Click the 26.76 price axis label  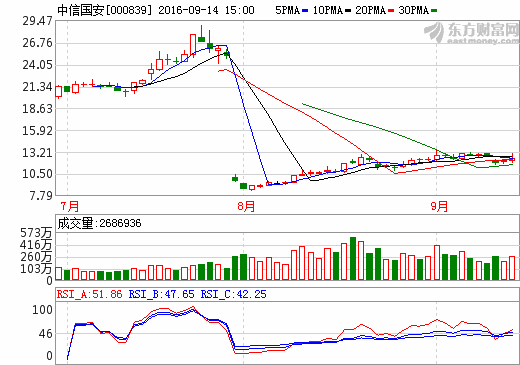[x=37, y=43]
